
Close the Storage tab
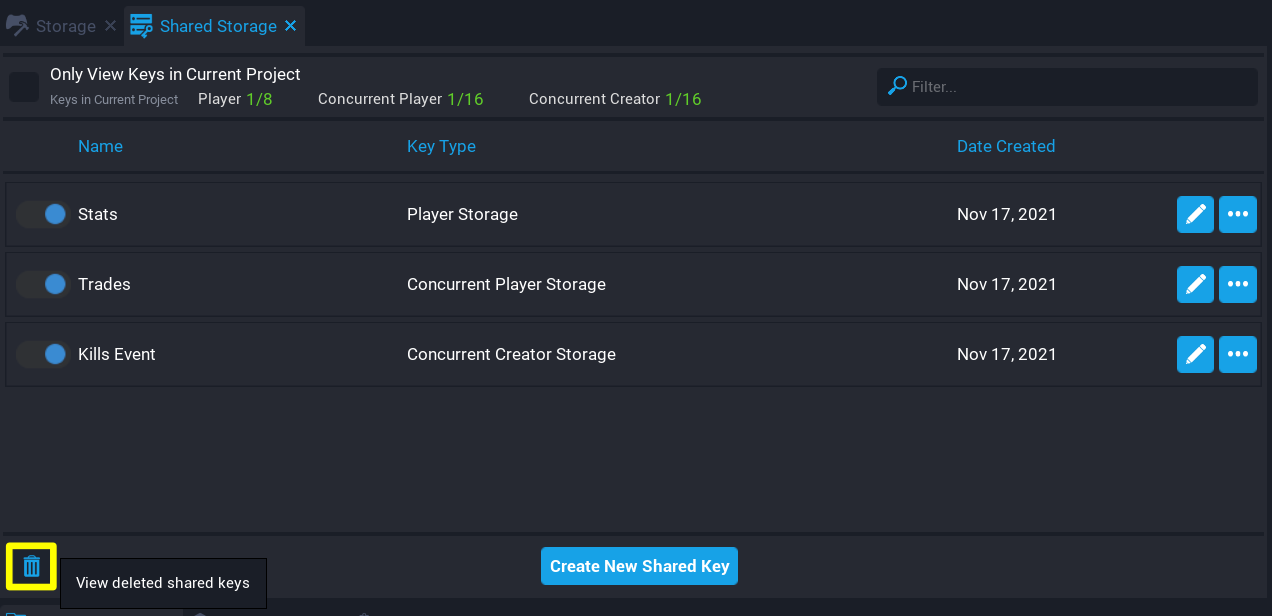(x=111, y=26)
